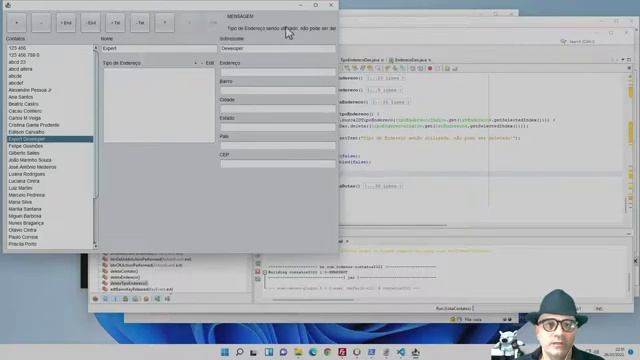The image size is (640, 360).
Task: Select contact 'José Antônio Medeiros'
Action: click(50, 167)
